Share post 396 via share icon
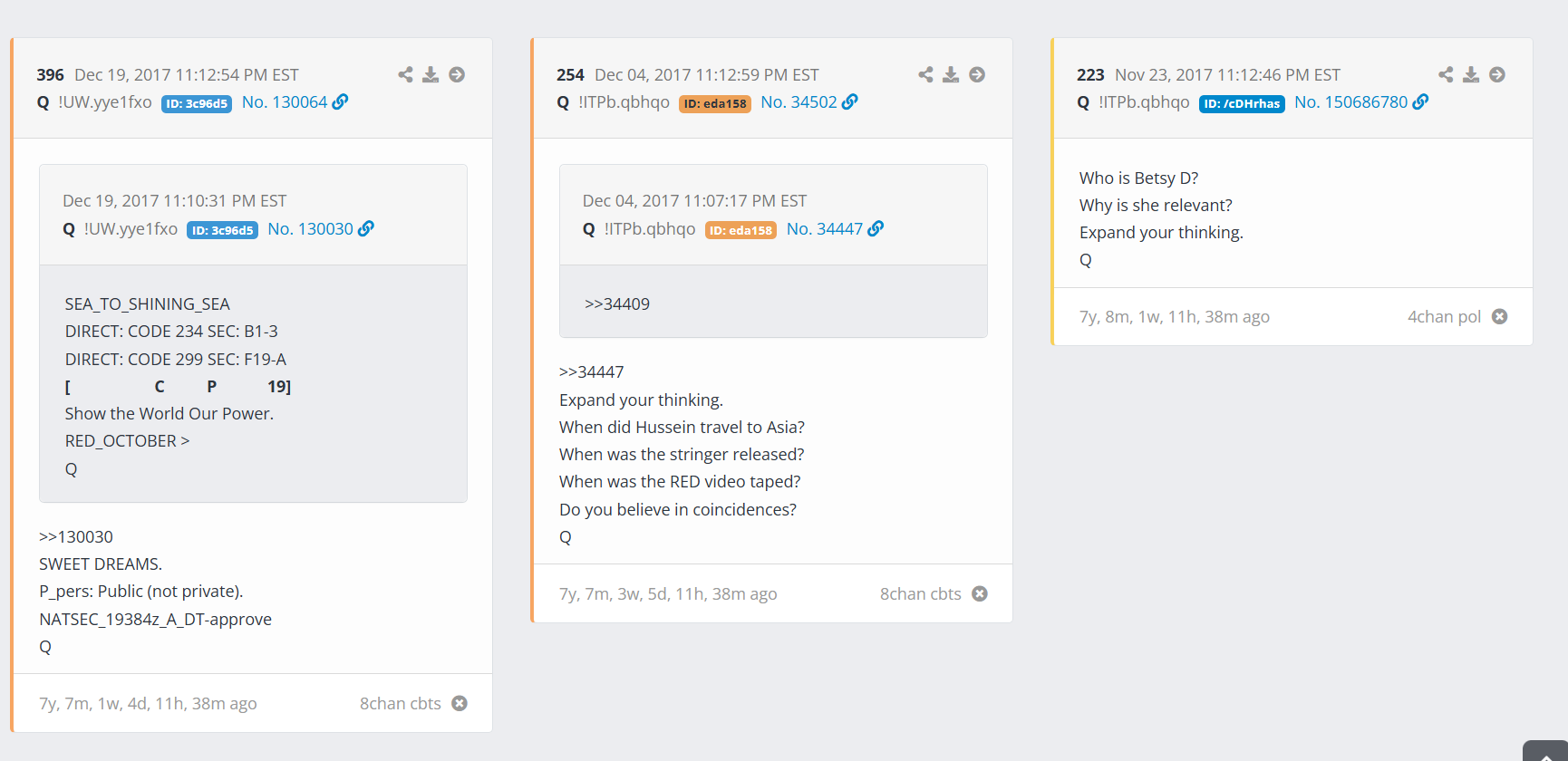This screenshot has height=761, width=1568. [x=405, y=74]
